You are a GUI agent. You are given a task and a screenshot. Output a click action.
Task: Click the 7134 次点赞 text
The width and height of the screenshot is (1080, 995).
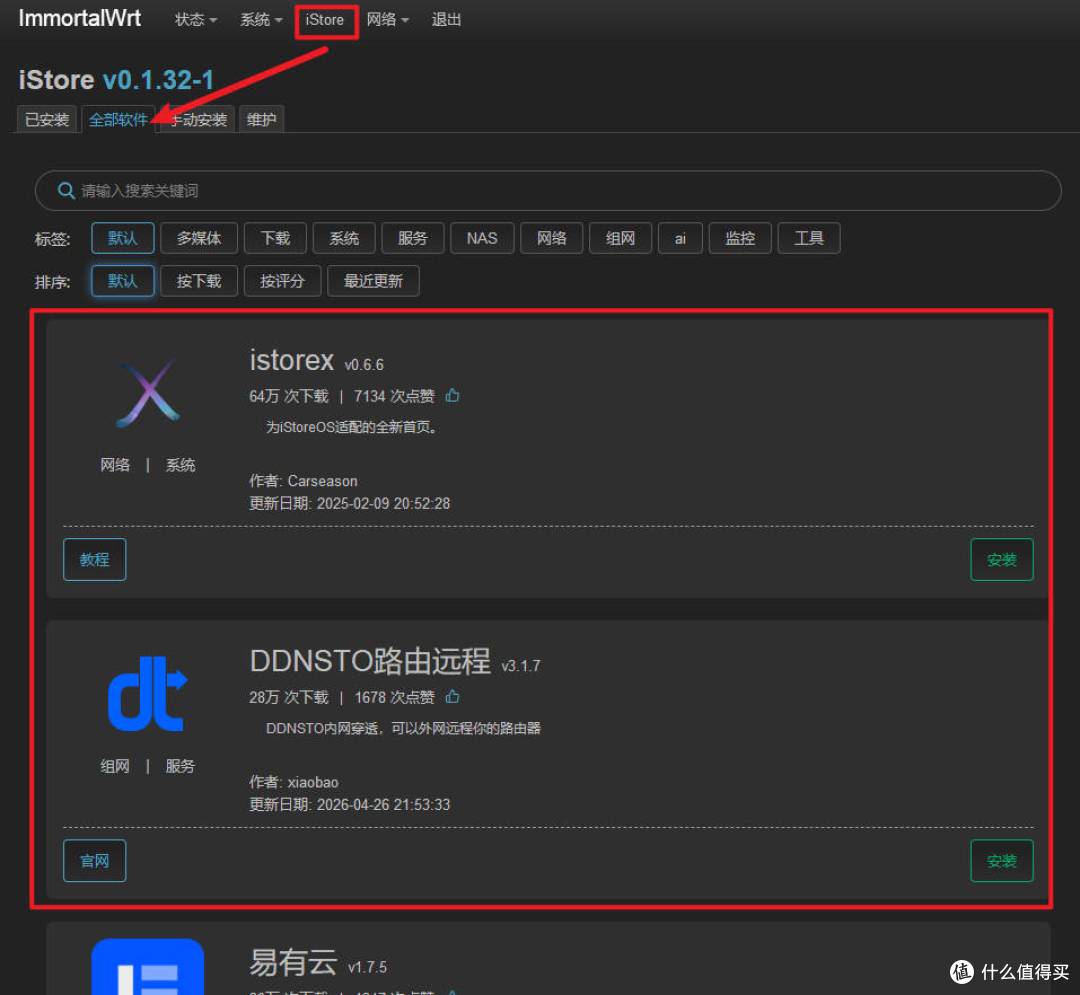point(395,396)
